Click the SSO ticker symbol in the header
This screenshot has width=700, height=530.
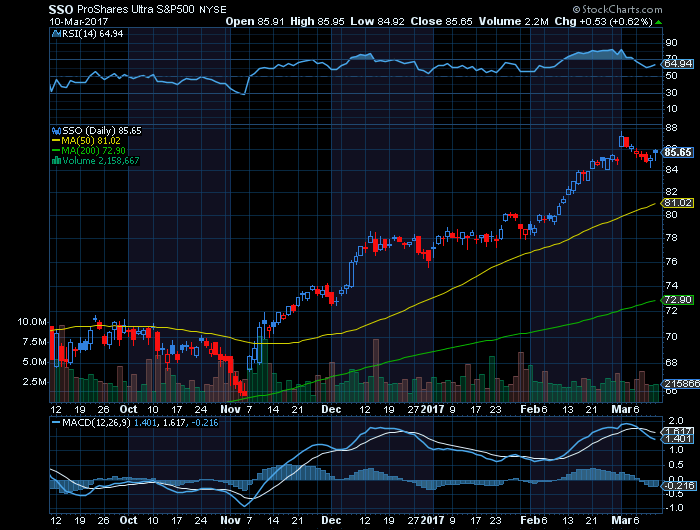(61, 9)
